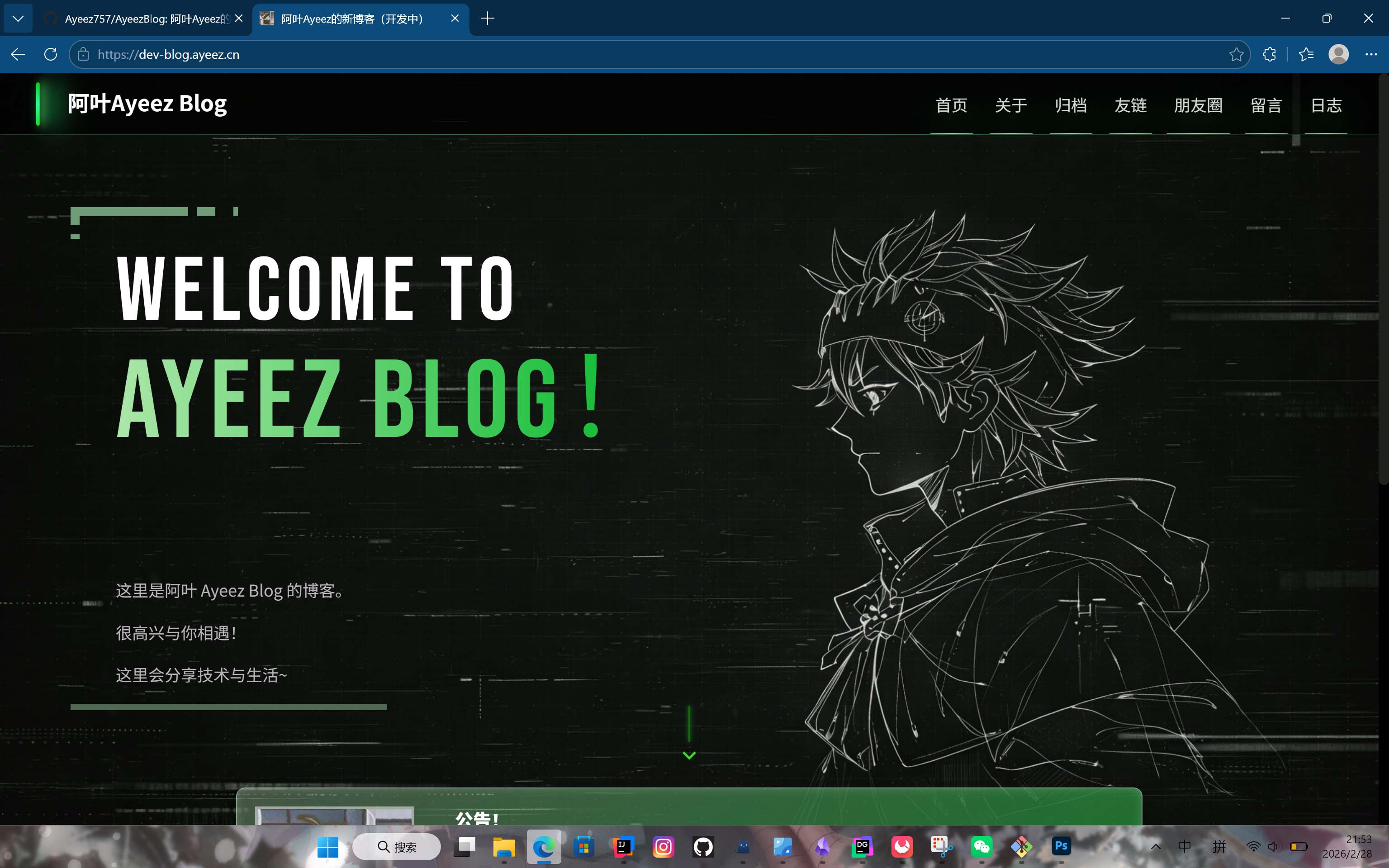Open the browser profile avatar
Image resolution: width=1389 pixels, height=868 pixels.
pyautogui.click(x=1338, y=55)
